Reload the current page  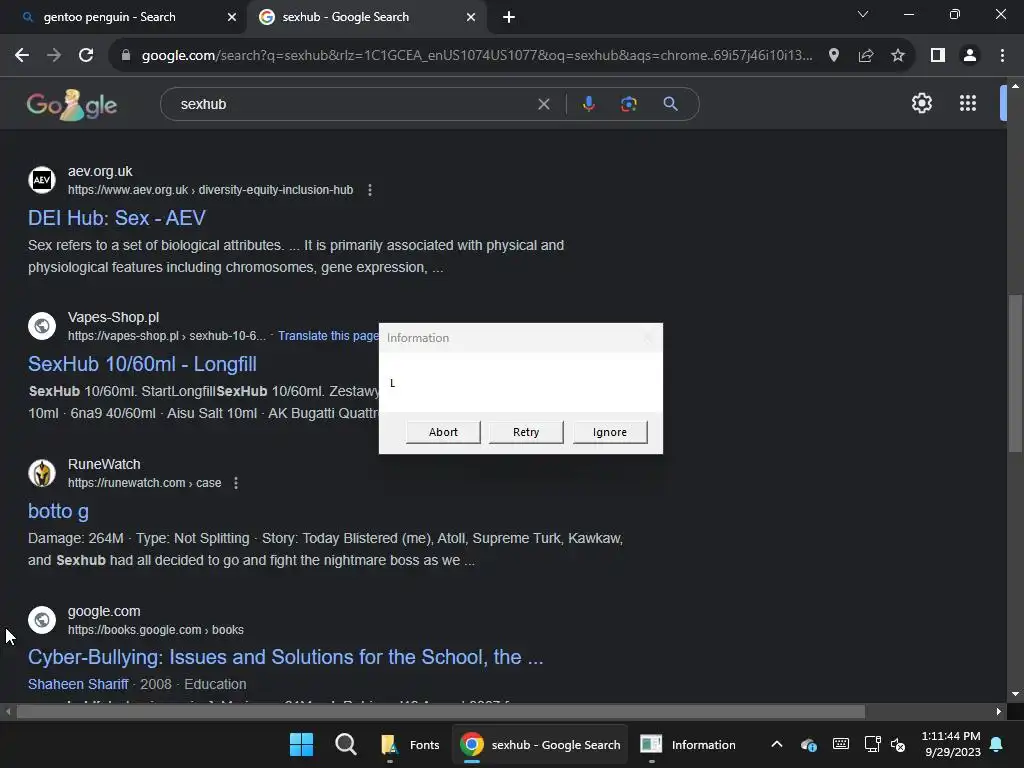[86, 56]
